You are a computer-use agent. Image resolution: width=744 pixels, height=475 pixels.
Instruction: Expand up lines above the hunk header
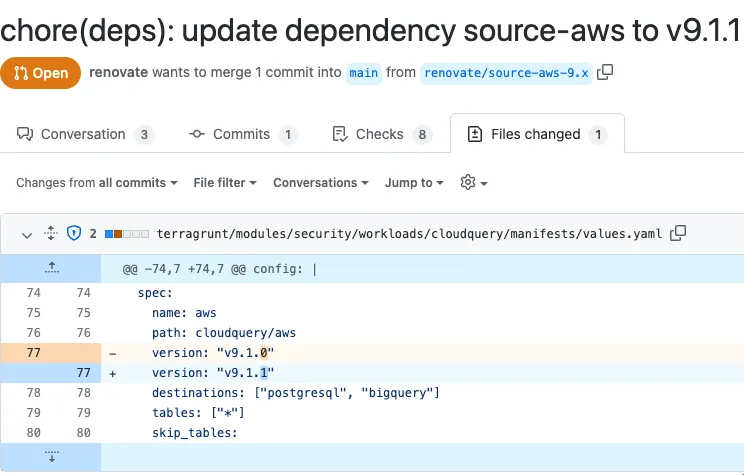51,269
